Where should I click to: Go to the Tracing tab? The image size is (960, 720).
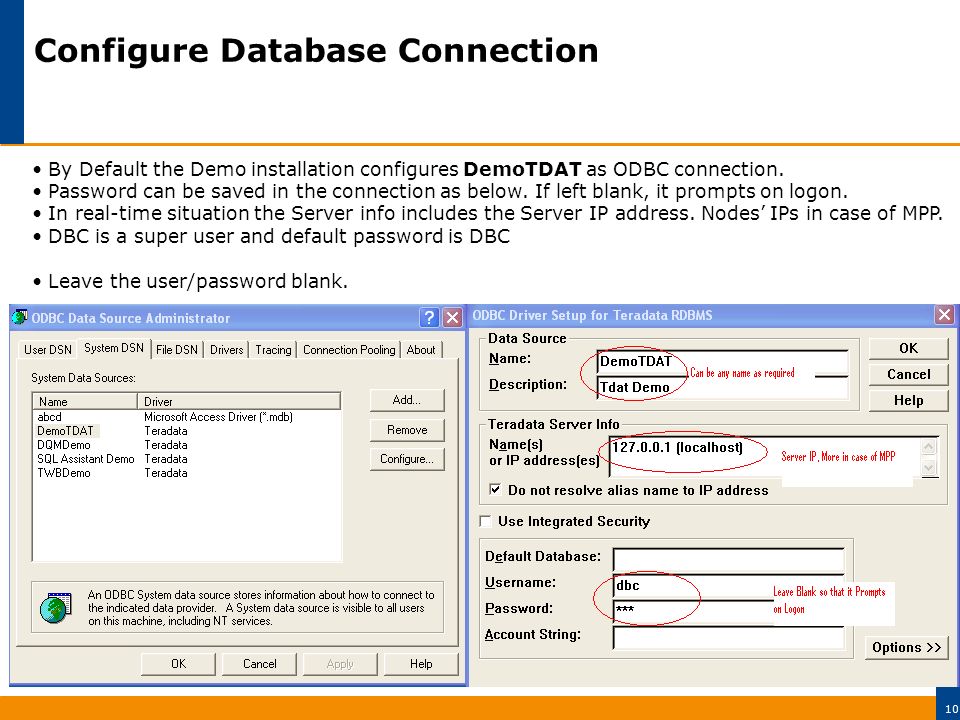[273, 350]
